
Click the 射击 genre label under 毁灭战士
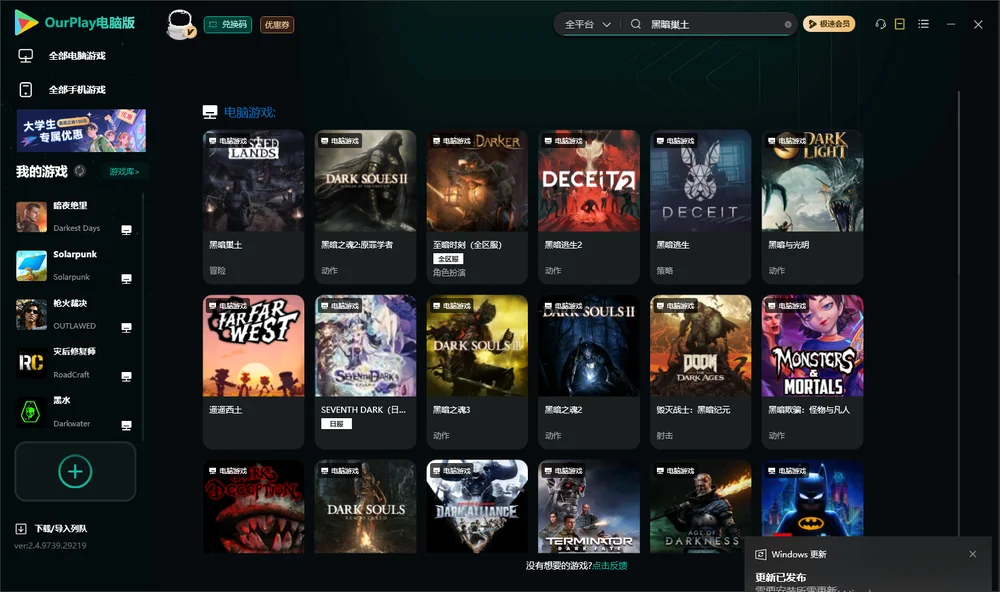665,436
